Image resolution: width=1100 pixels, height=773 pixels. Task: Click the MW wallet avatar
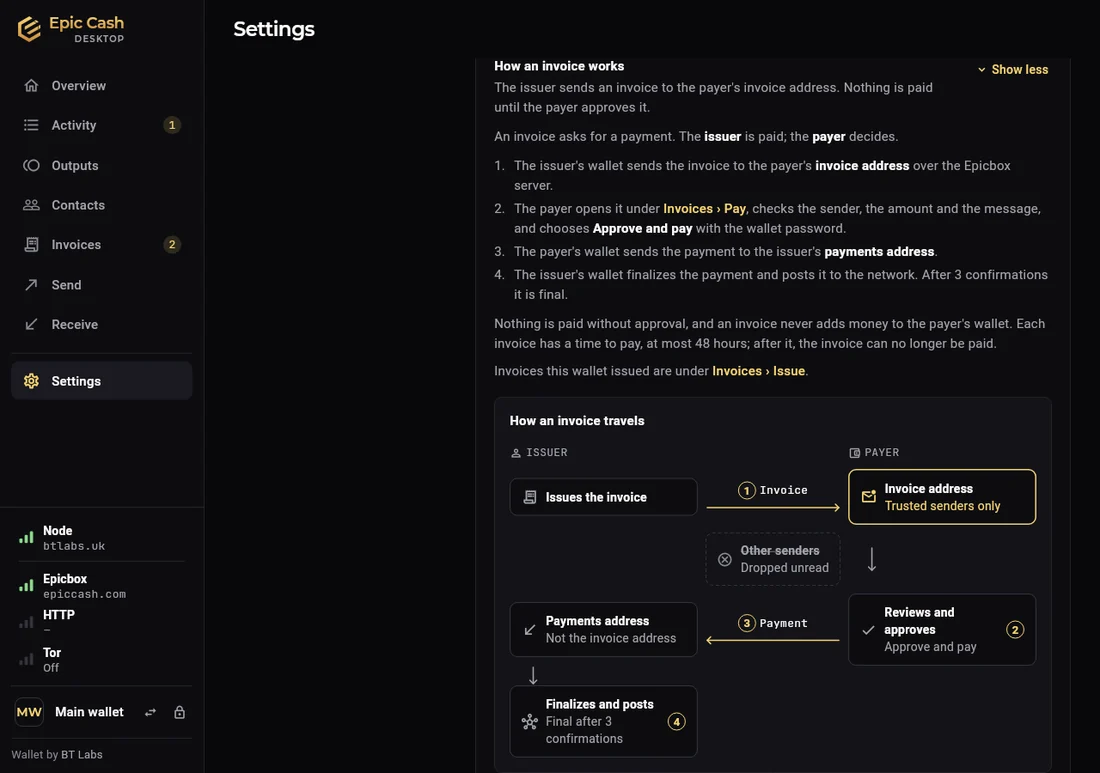pyautogui.click(x=29, y=712)
